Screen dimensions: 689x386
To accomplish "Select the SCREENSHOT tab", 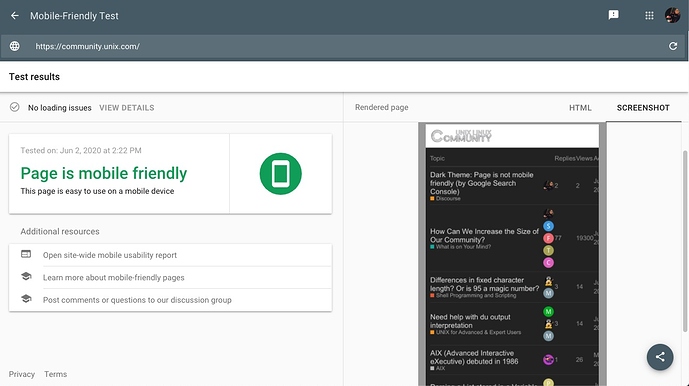I will tap(643, 108).
